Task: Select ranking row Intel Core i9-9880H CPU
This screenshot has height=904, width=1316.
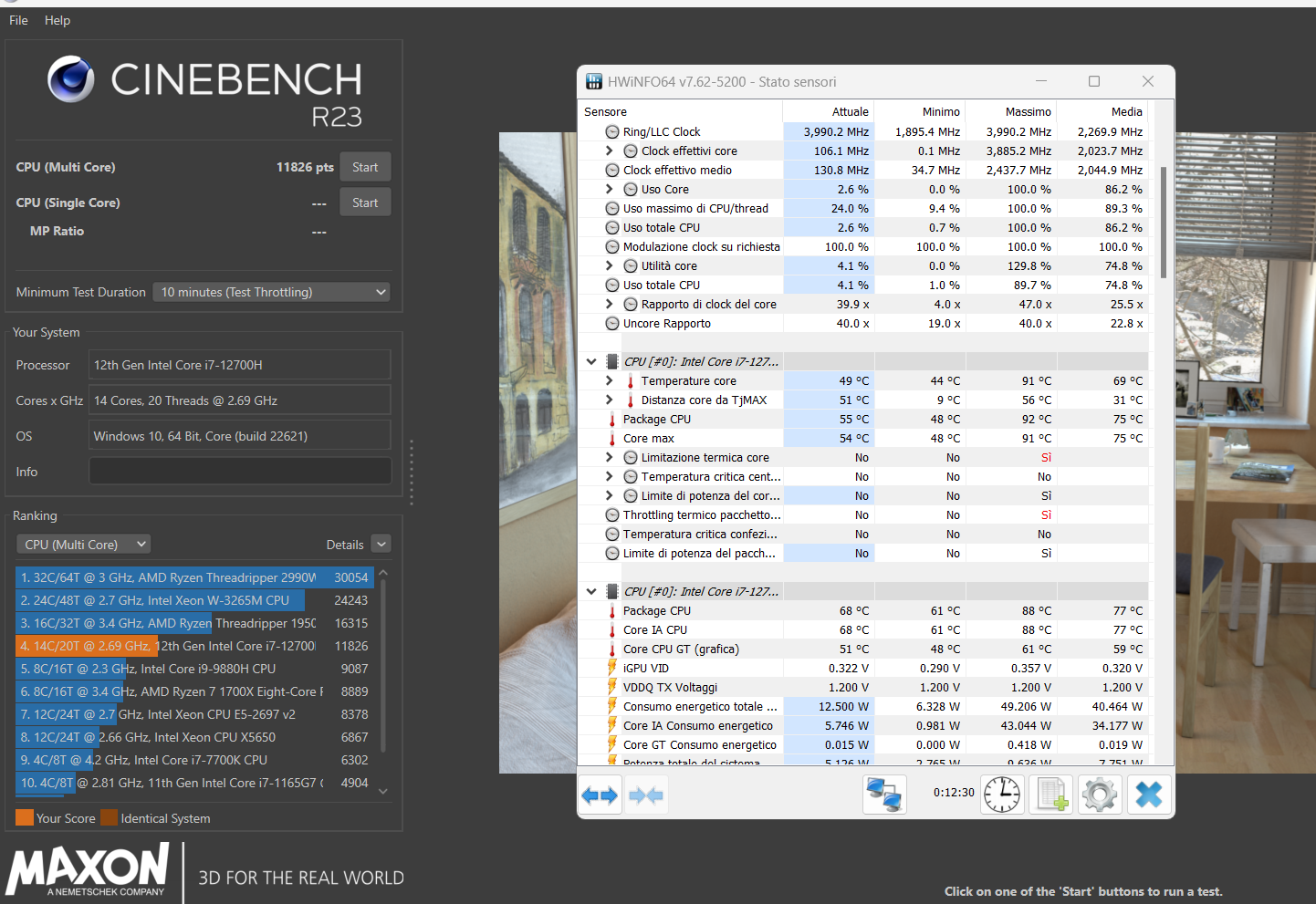Action: pos(194,669)
